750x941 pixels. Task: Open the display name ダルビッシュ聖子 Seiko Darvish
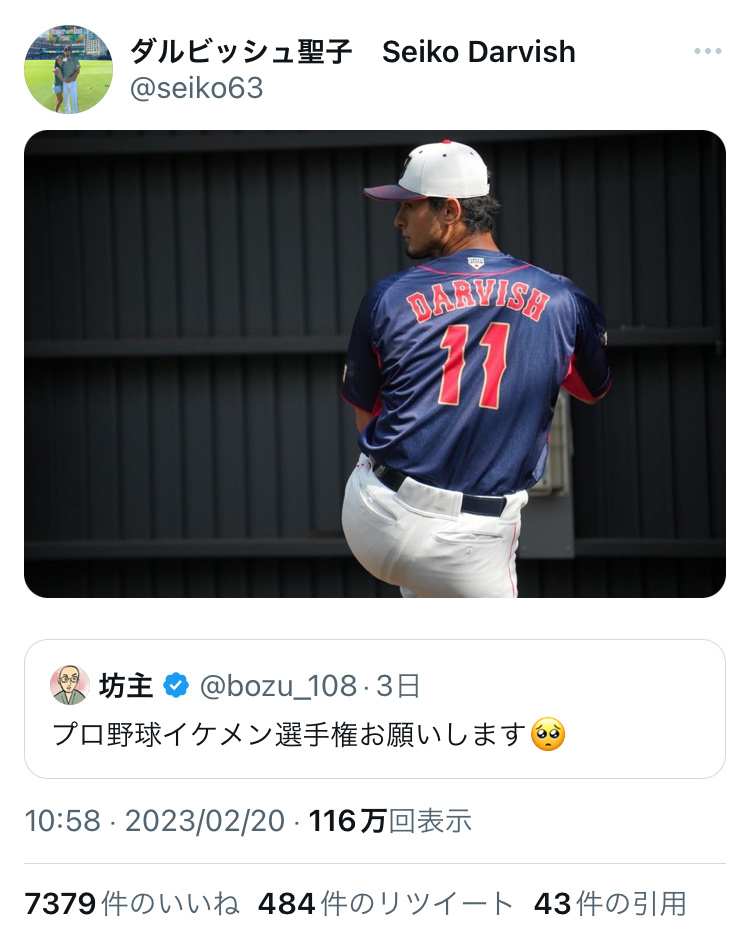click(353, 52)
